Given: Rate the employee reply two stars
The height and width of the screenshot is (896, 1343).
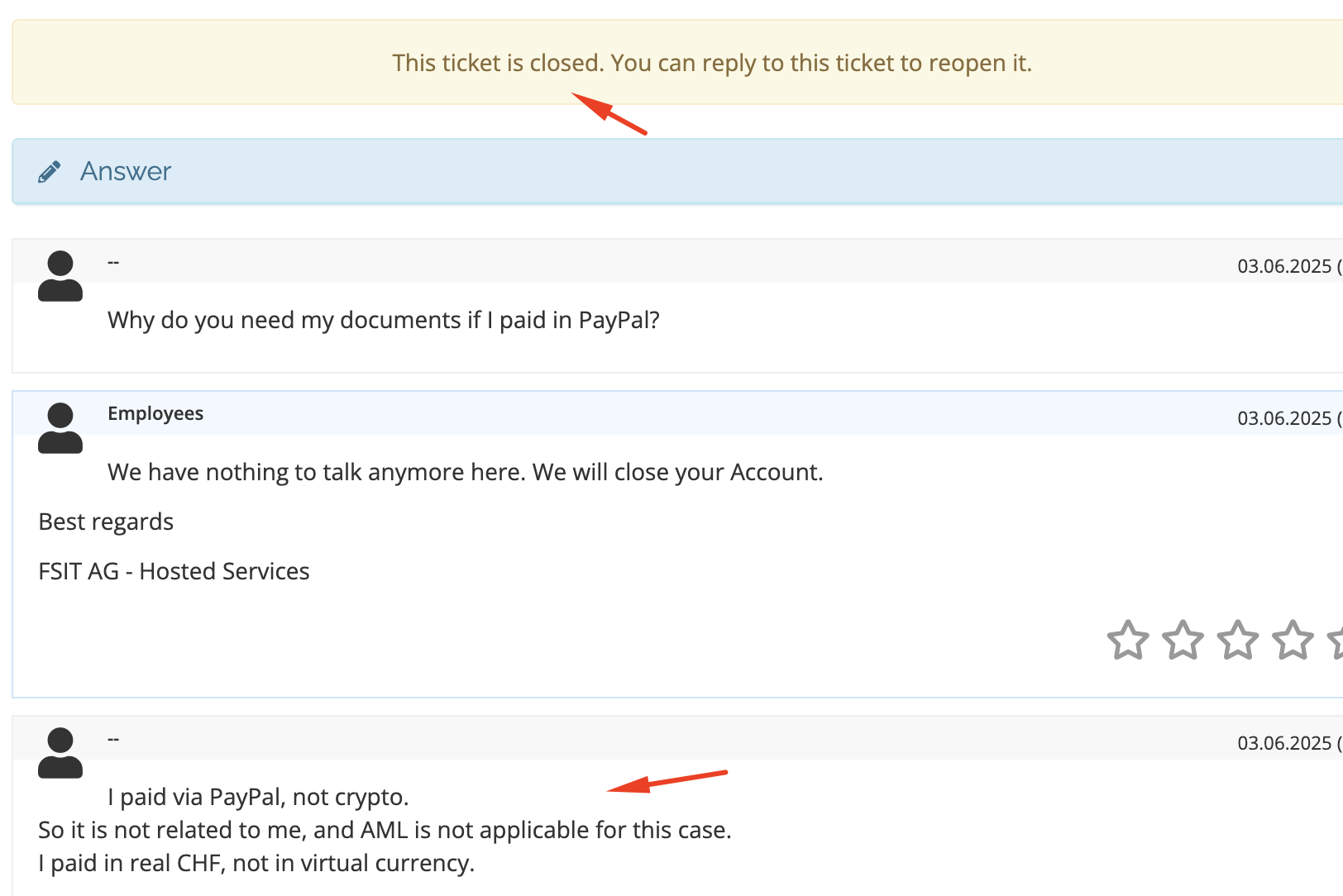Looking at the screenshot, I should (x=1183, y=640).
